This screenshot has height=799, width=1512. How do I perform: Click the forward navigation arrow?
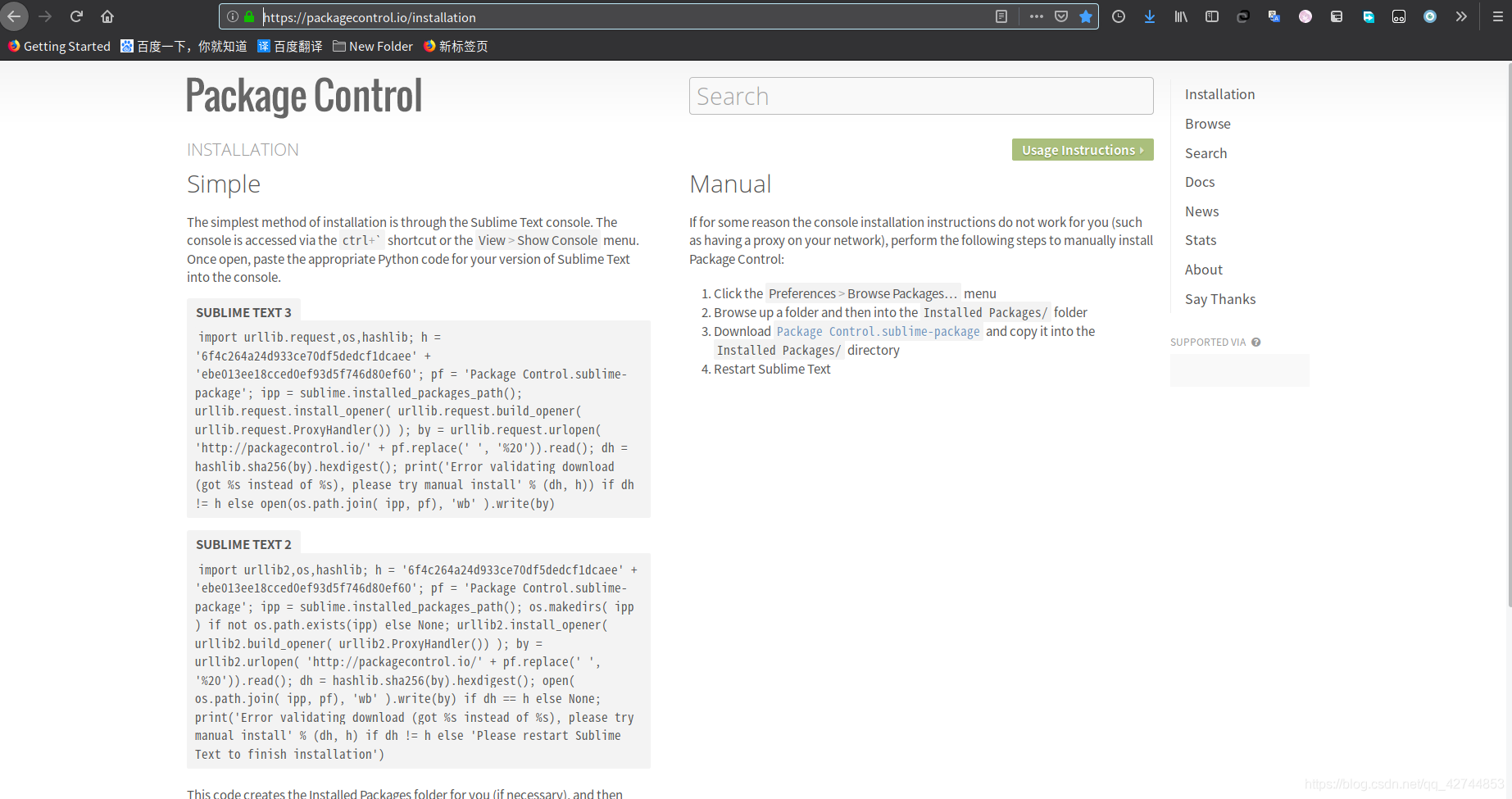tap(45, 16)
